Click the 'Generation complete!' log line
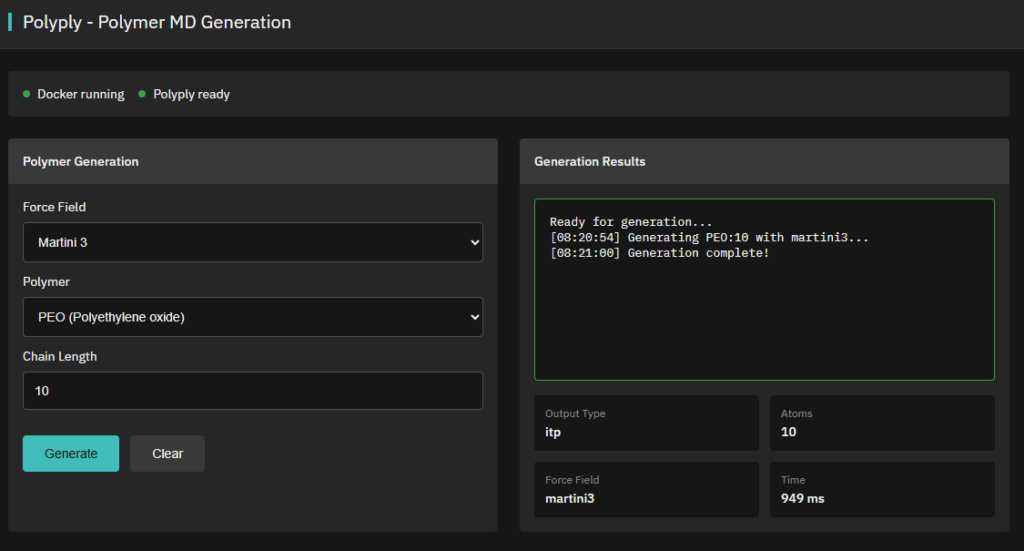Image resolution: width=1024 pixels, height=551 pixels. click(659, 253)
